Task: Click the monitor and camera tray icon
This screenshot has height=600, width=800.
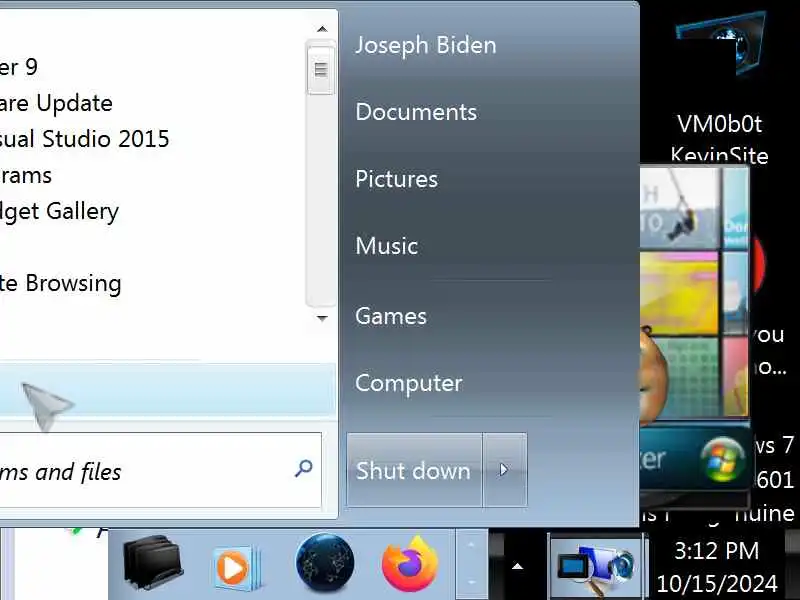Action: point(597,567)
